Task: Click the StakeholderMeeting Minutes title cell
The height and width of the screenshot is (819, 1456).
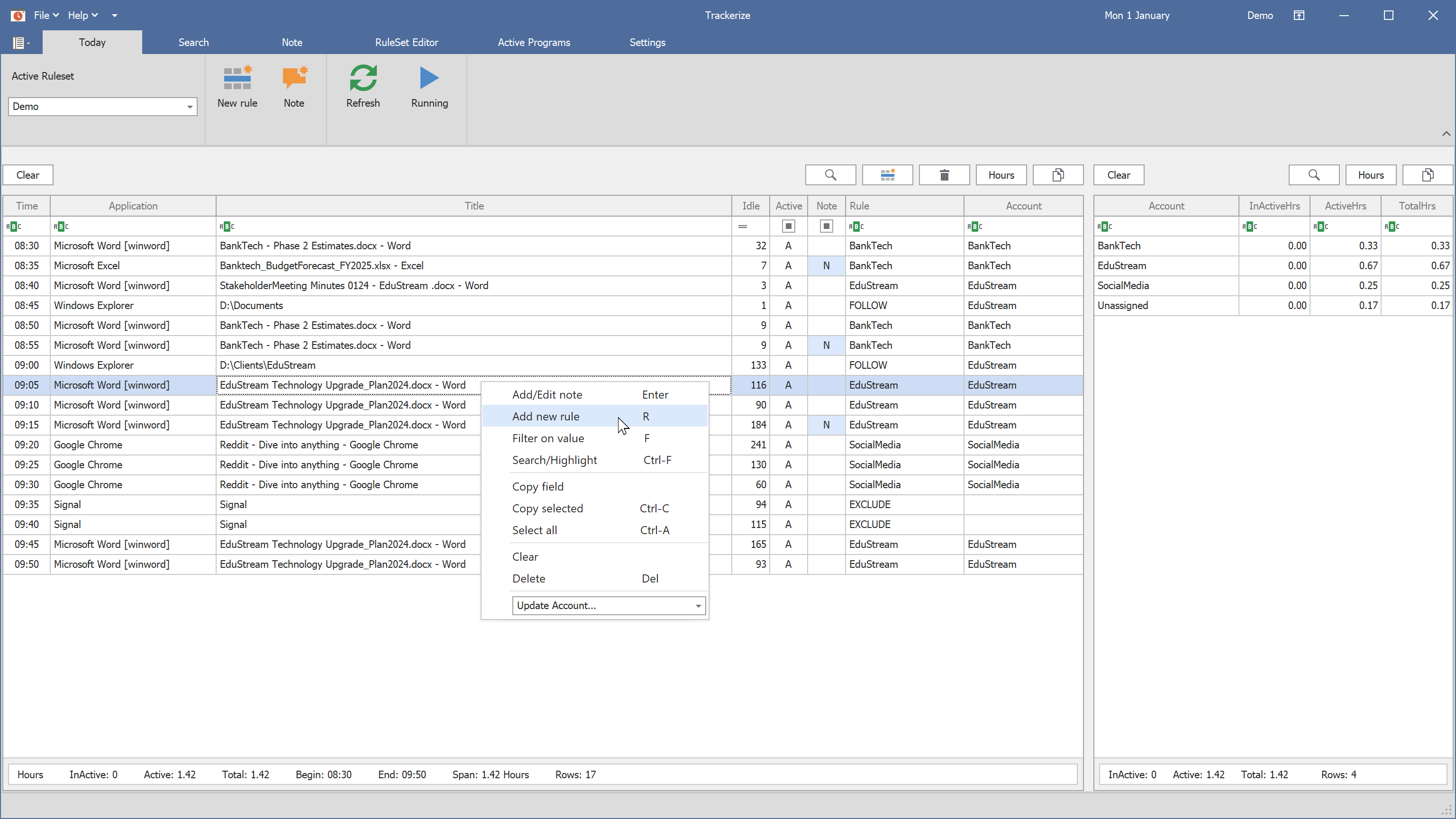Action: click(x=473, y=285)
